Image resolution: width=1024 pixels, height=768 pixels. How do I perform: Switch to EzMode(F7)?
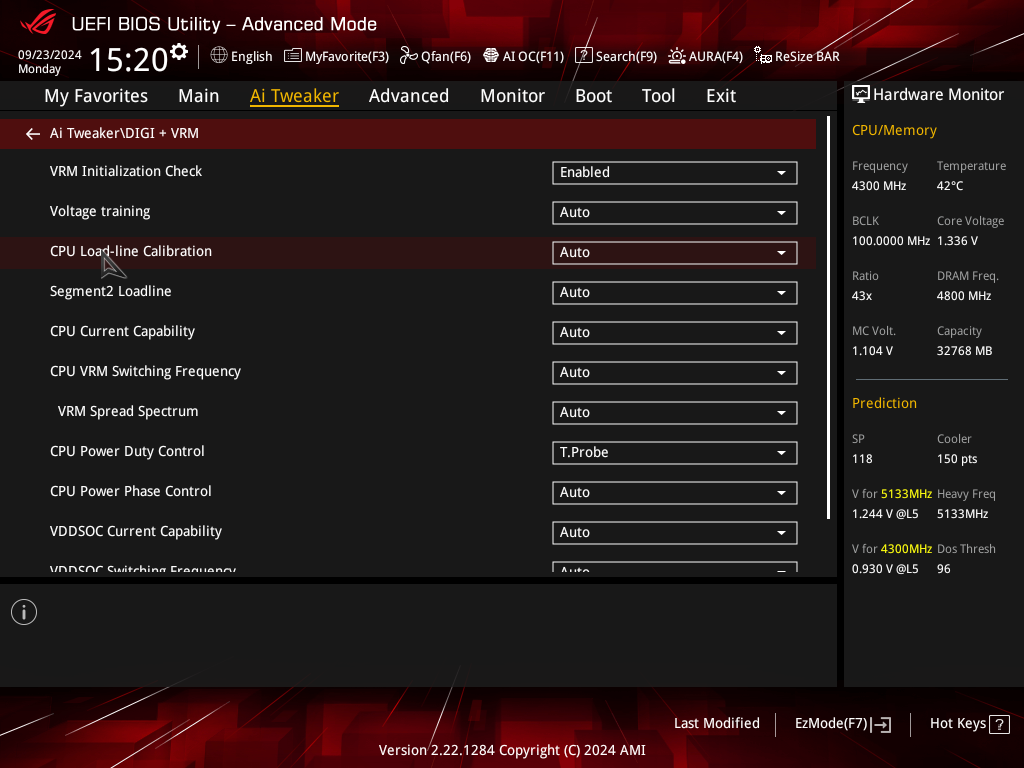[842, 724]
